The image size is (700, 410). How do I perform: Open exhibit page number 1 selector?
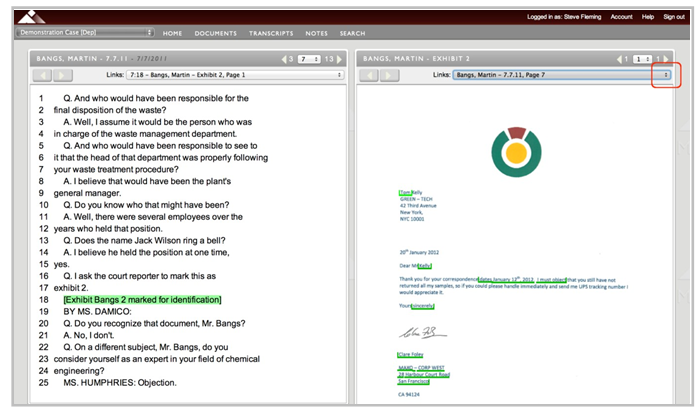(642, 59)
